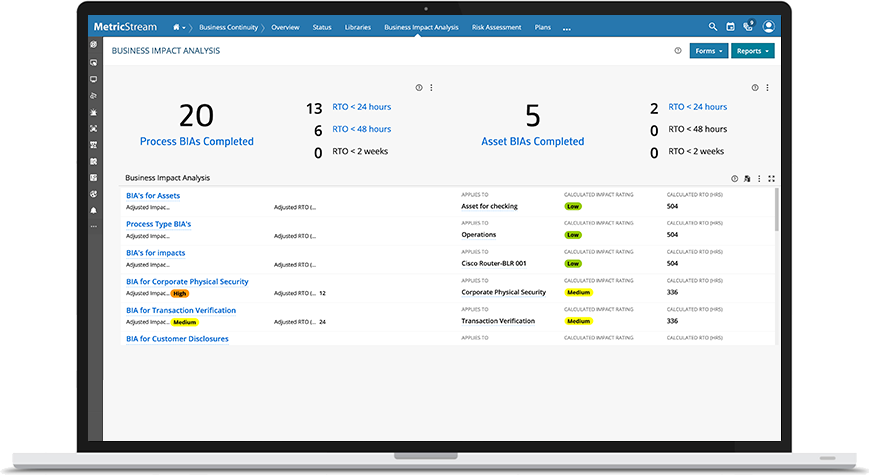Click the topmost globe icon in left sidebar
The width and height of the screenshot is (870, 475).
94,44
